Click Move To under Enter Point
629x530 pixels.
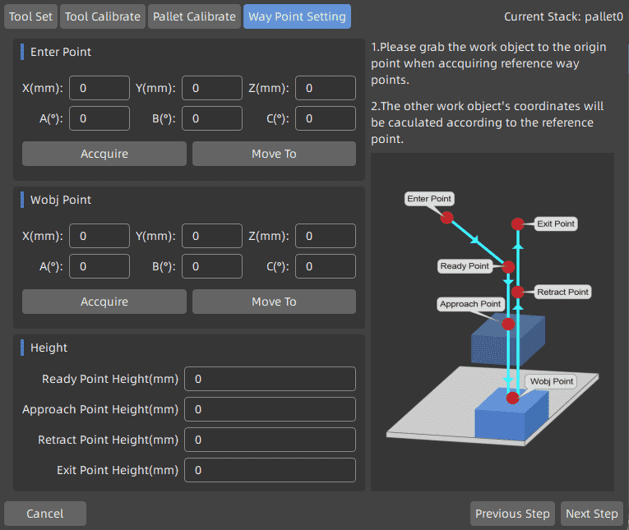click(274, 154)
